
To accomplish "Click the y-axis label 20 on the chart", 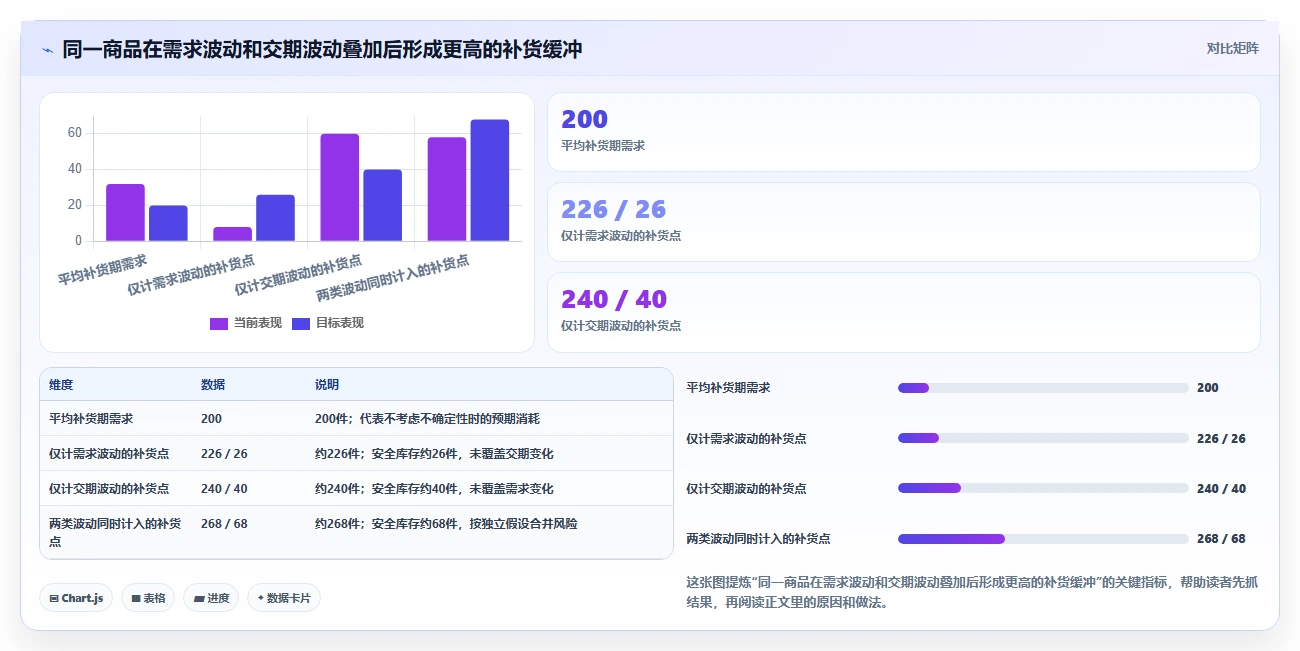I will (x=75, y=205).
